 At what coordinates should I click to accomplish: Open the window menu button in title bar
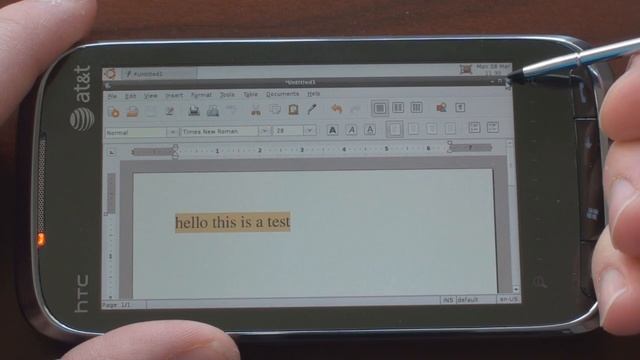[x=108, y=86]
